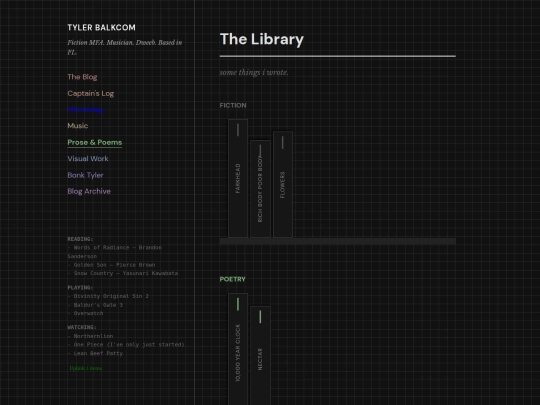The height and width of the screenshot is (405, 540).
Task: Click 'Snow Country – Yasunari Kawabata' entry
Action: (123, 273)
